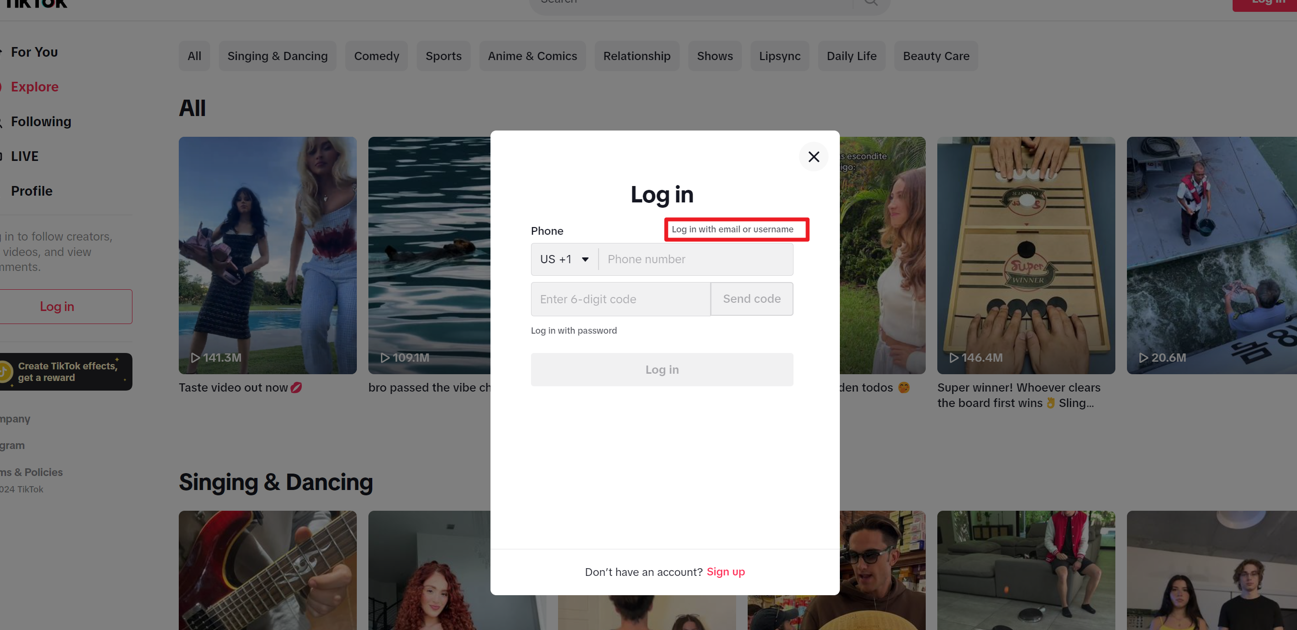Open Create TikTok effects reward banner
Screen dimensions: 1297x630
click(65, 372)
